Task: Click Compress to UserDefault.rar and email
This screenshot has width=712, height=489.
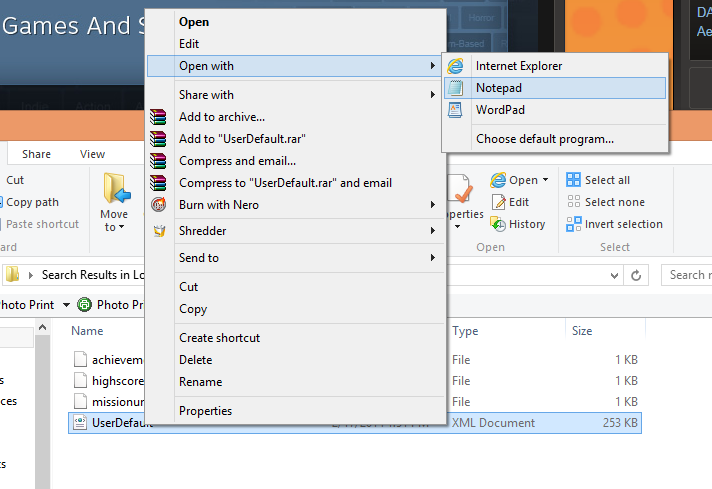Action: point(295,183)
